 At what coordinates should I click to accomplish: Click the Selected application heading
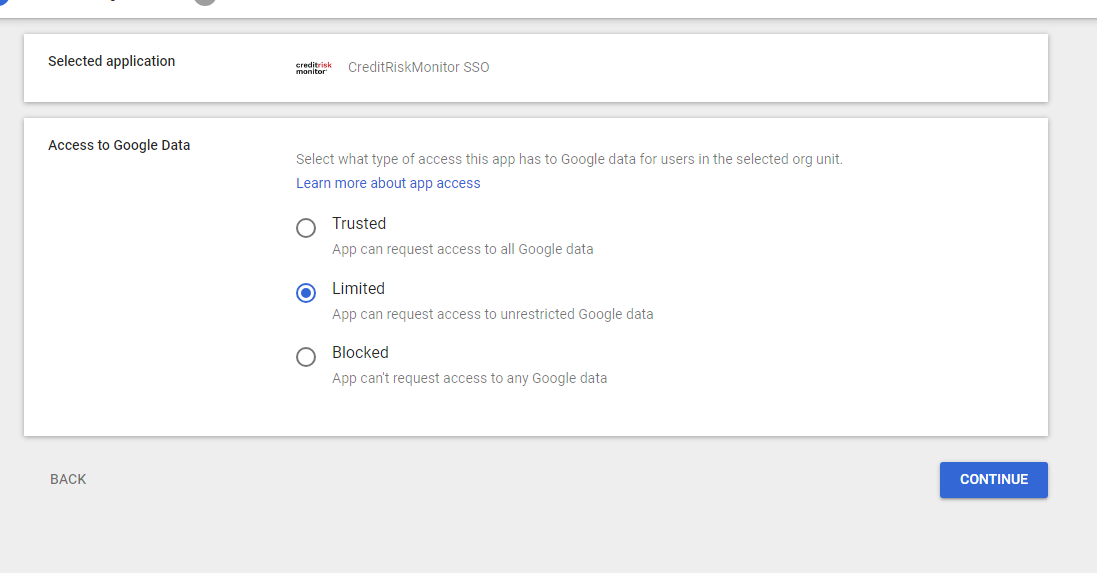111,61
